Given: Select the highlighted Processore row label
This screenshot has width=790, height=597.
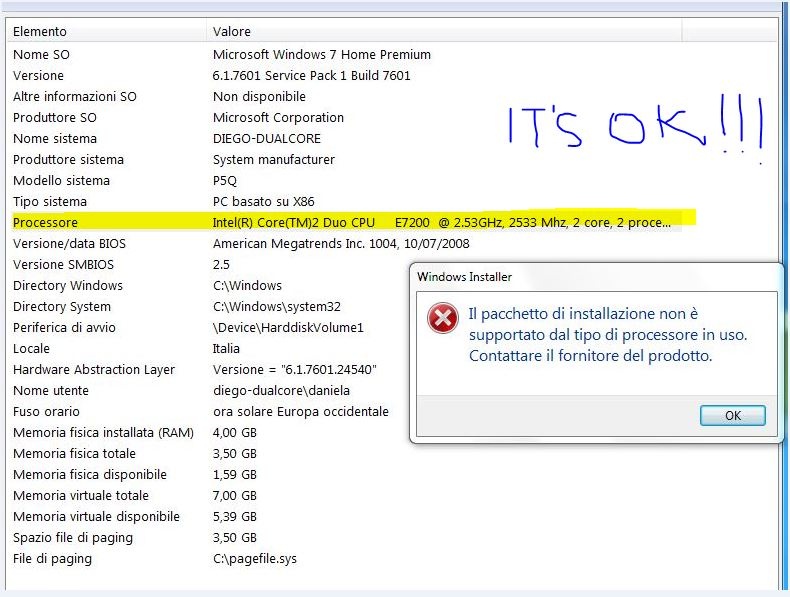Looking at the screenshot, I should [45, 223].
